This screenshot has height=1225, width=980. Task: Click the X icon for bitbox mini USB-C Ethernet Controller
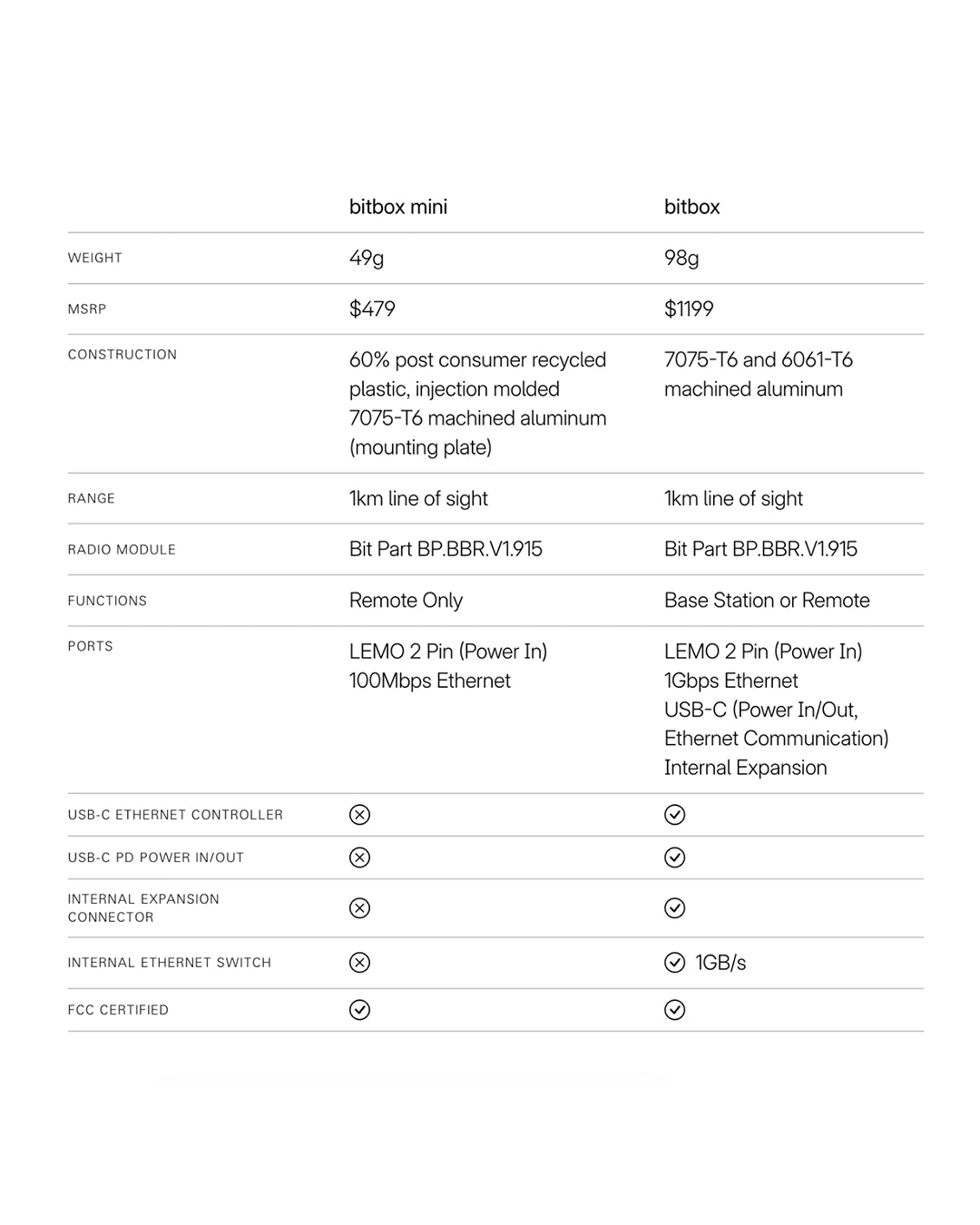359,815
